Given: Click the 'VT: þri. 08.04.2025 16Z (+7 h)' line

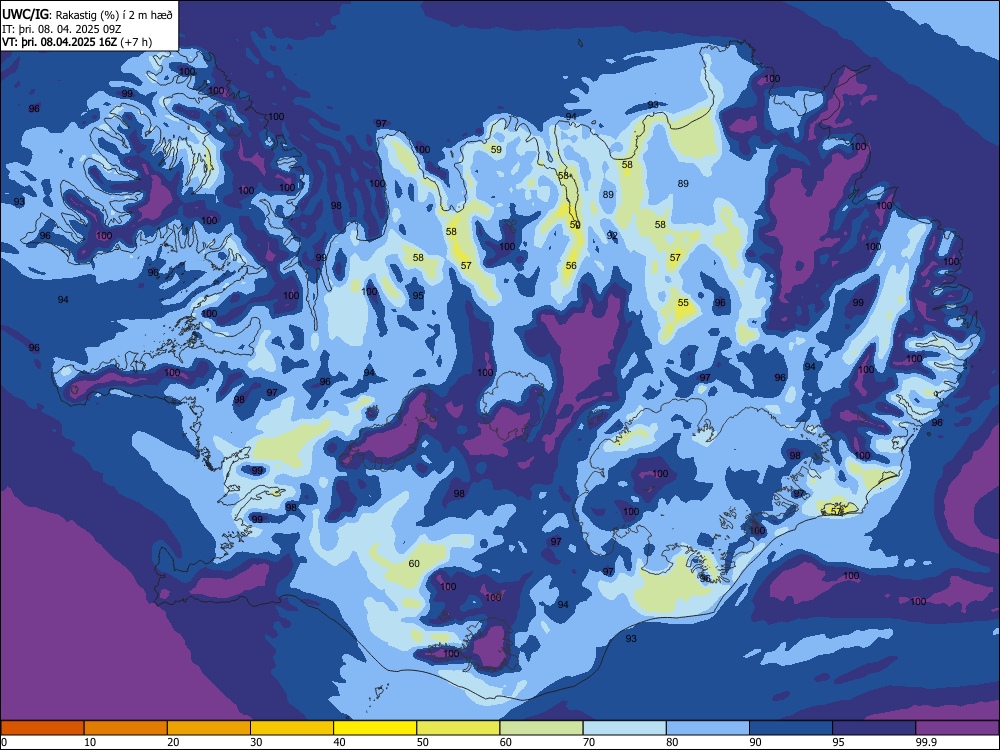Looking at the screenshot, I should click(77, 42).
